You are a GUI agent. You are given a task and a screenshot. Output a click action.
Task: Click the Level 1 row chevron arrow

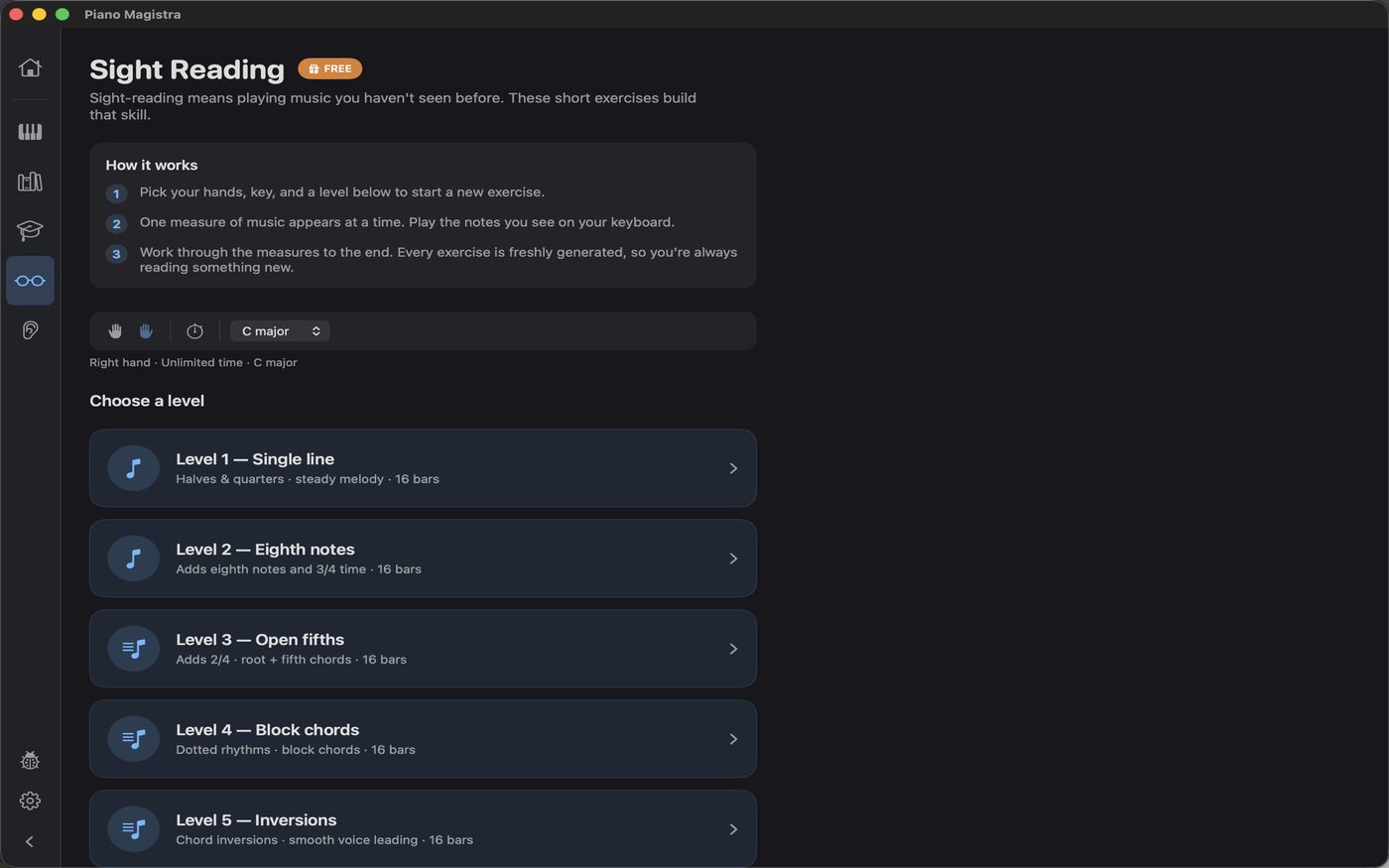pyautogui.click(x=733, y=468)
